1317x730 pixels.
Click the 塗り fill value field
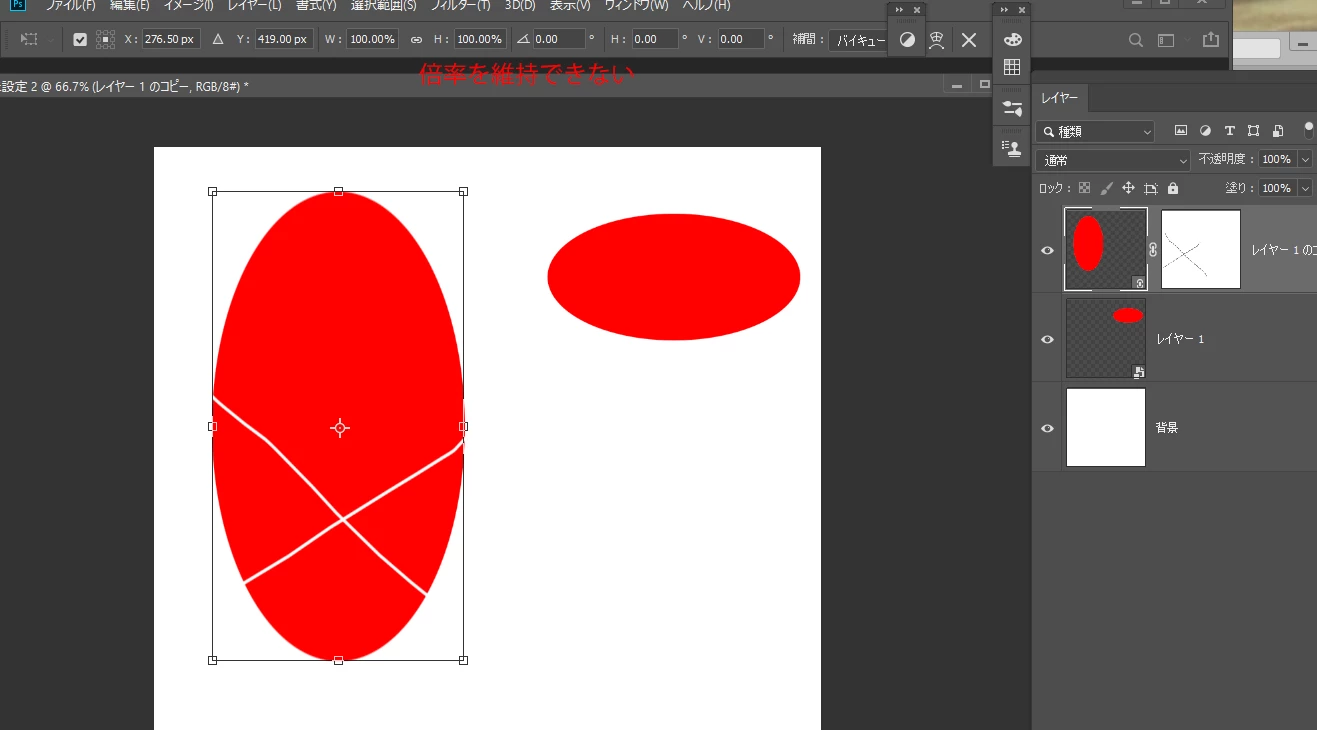coord(1277,188)
